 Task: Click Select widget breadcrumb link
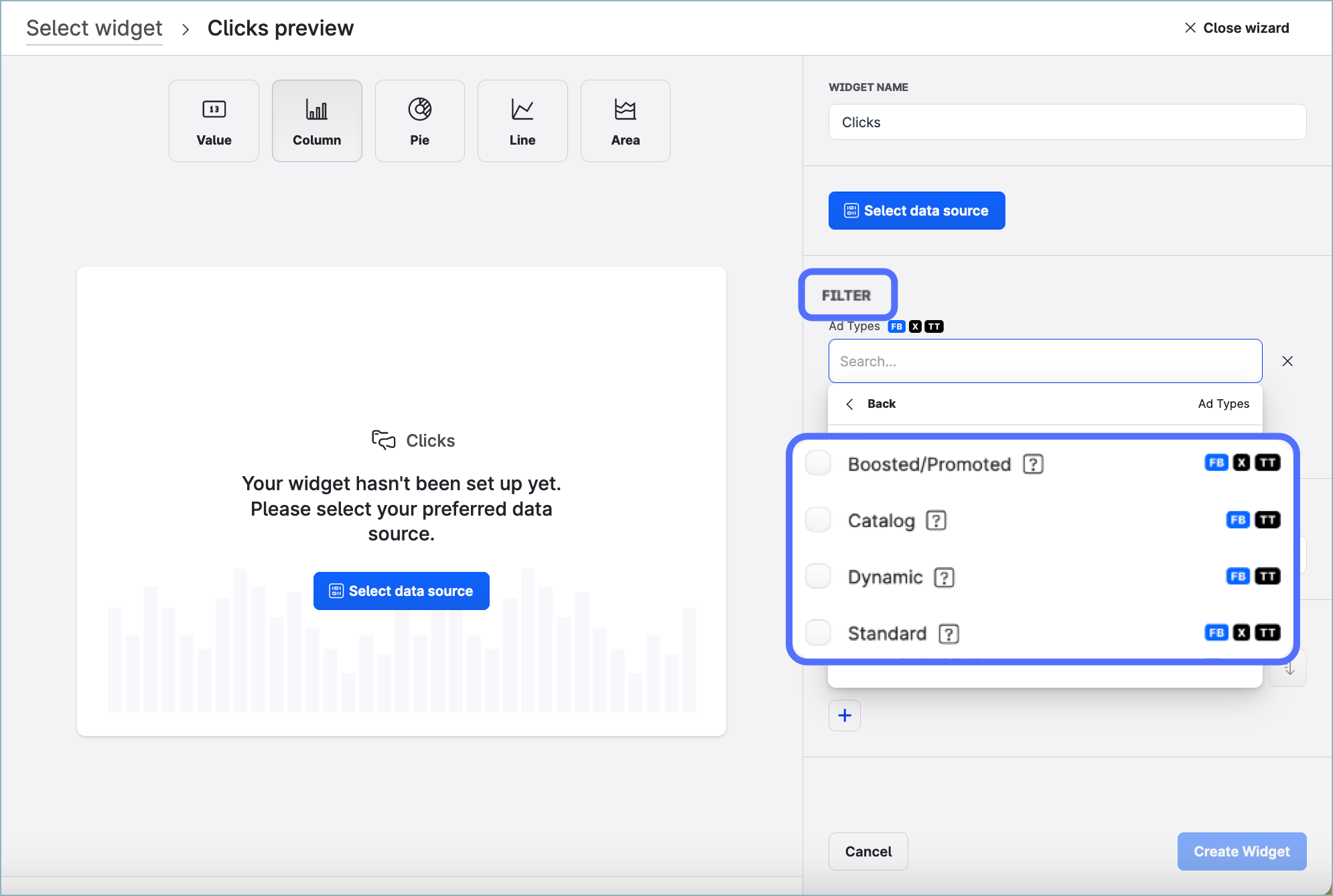(94, 28)
